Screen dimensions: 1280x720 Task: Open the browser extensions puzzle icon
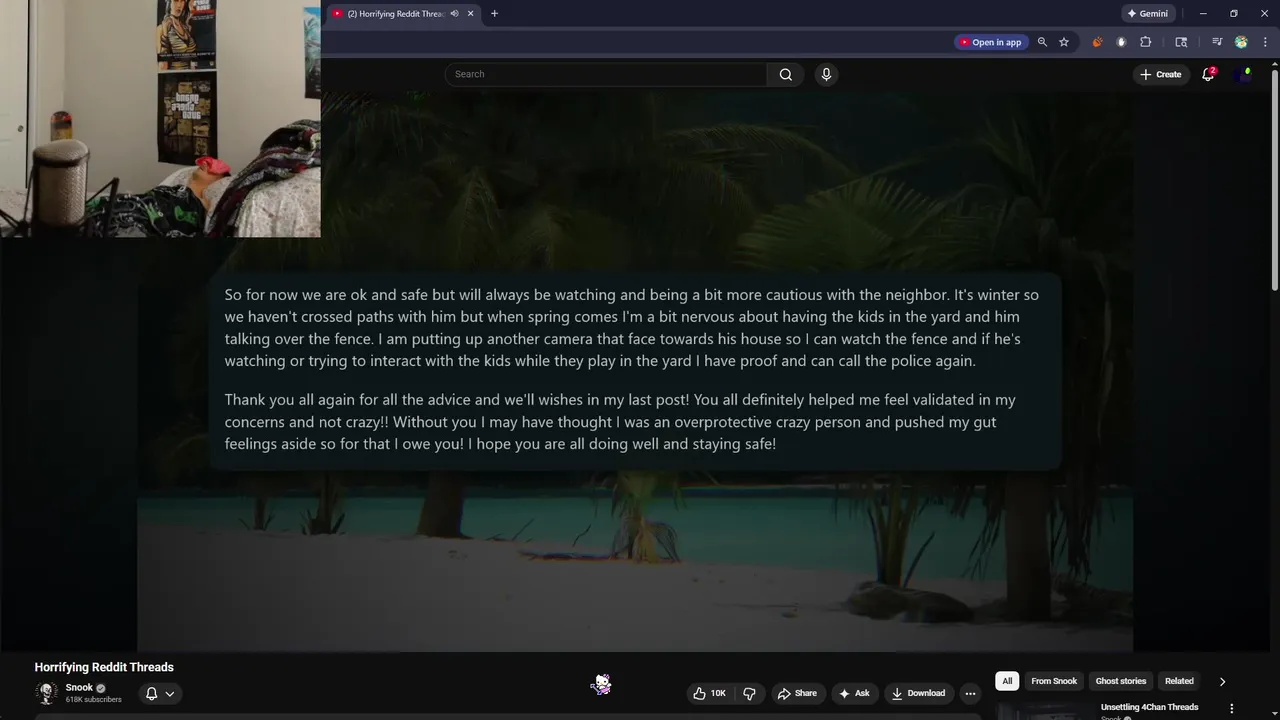point(1146,42)
